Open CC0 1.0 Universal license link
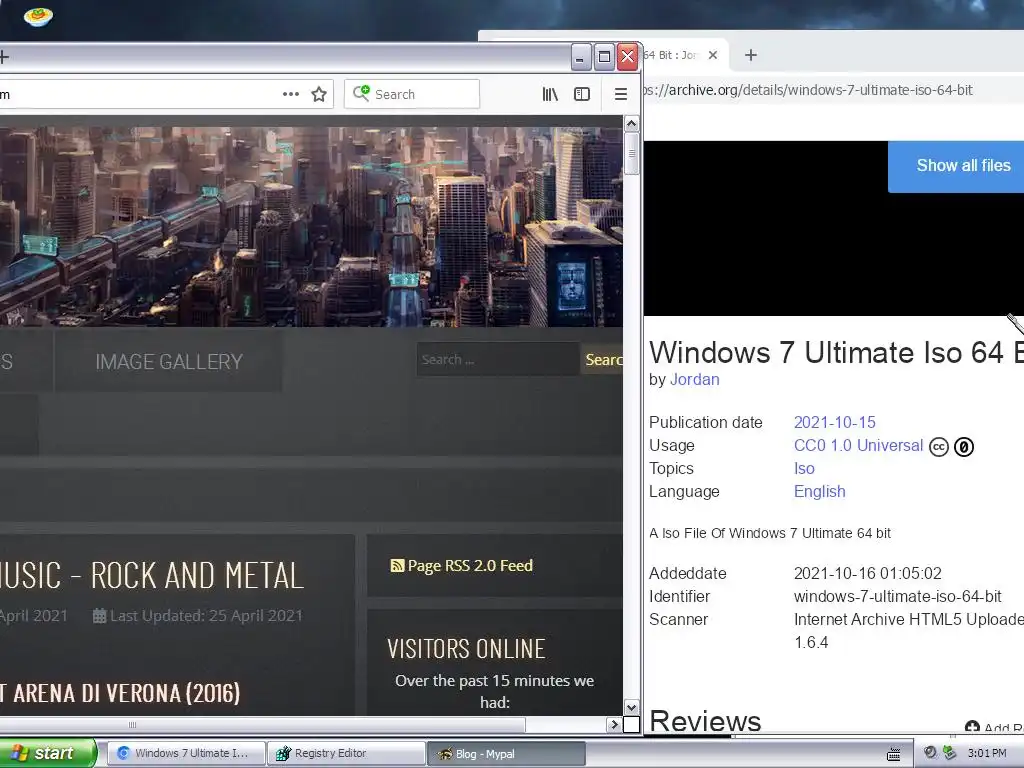This screenshot has height=768, width=1024. [858, 445]
